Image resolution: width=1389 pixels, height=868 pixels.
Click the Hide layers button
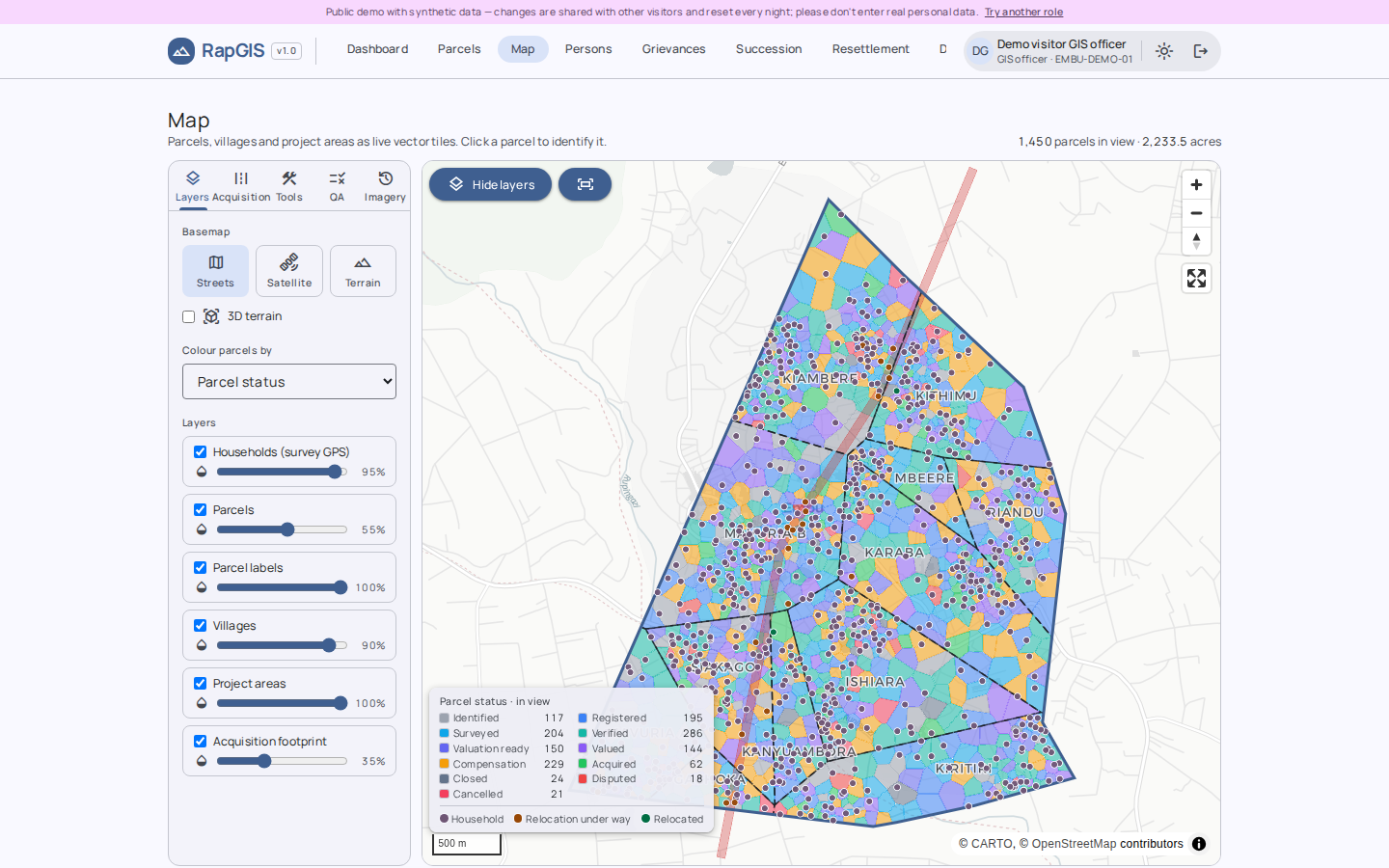coord(490,184)
